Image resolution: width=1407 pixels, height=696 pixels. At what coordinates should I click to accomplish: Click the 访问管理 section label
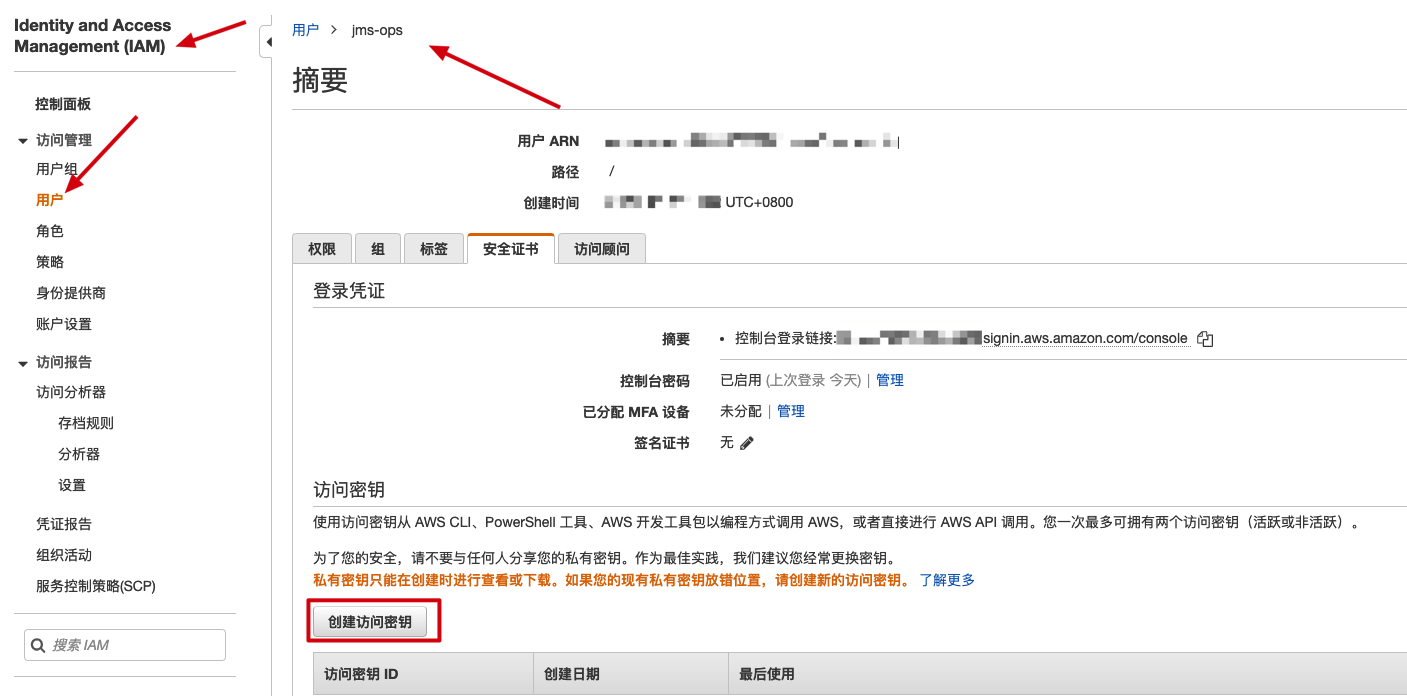64,140
